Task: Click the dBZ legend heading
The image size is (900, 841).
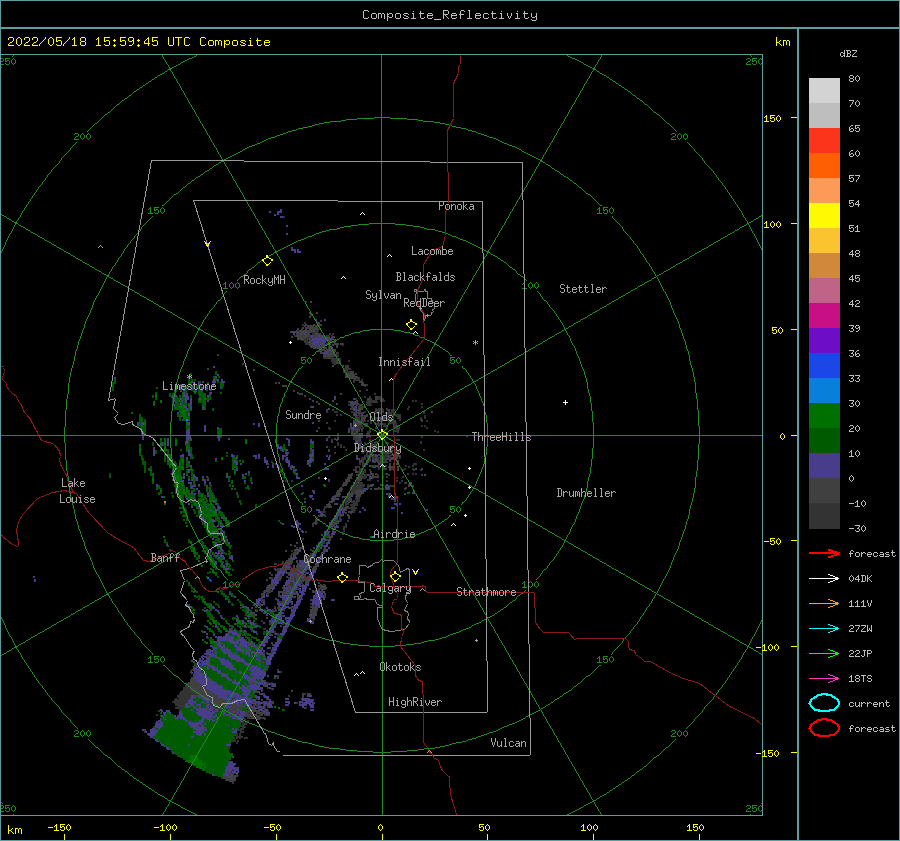Action: click(848, 53)
